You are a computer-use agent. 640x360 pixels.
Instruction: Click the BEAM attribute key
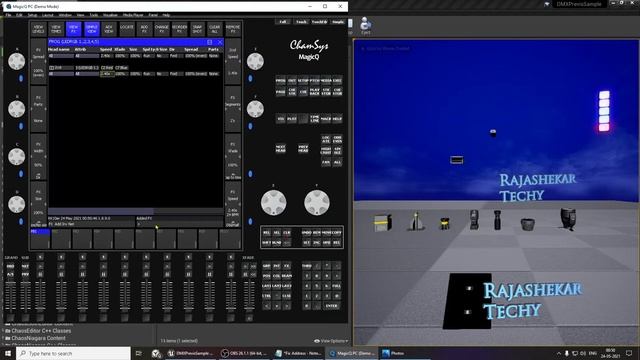pos(287,276)
